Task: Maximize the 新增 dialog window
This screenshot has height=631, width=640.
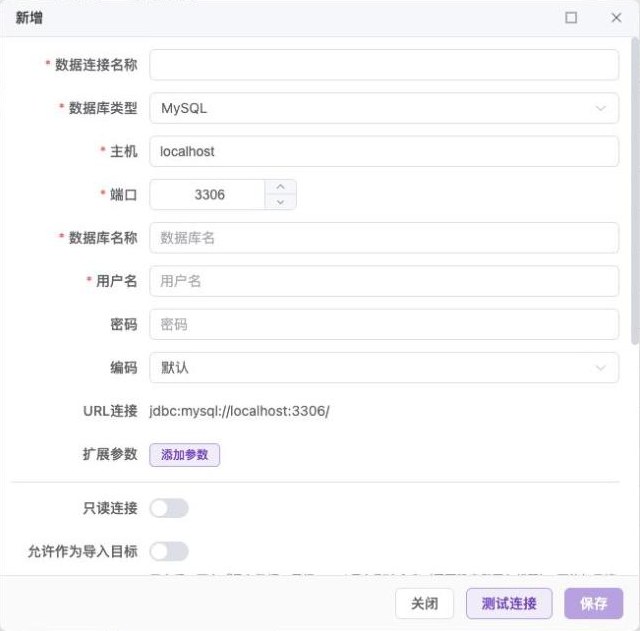Action: (571, 18)
